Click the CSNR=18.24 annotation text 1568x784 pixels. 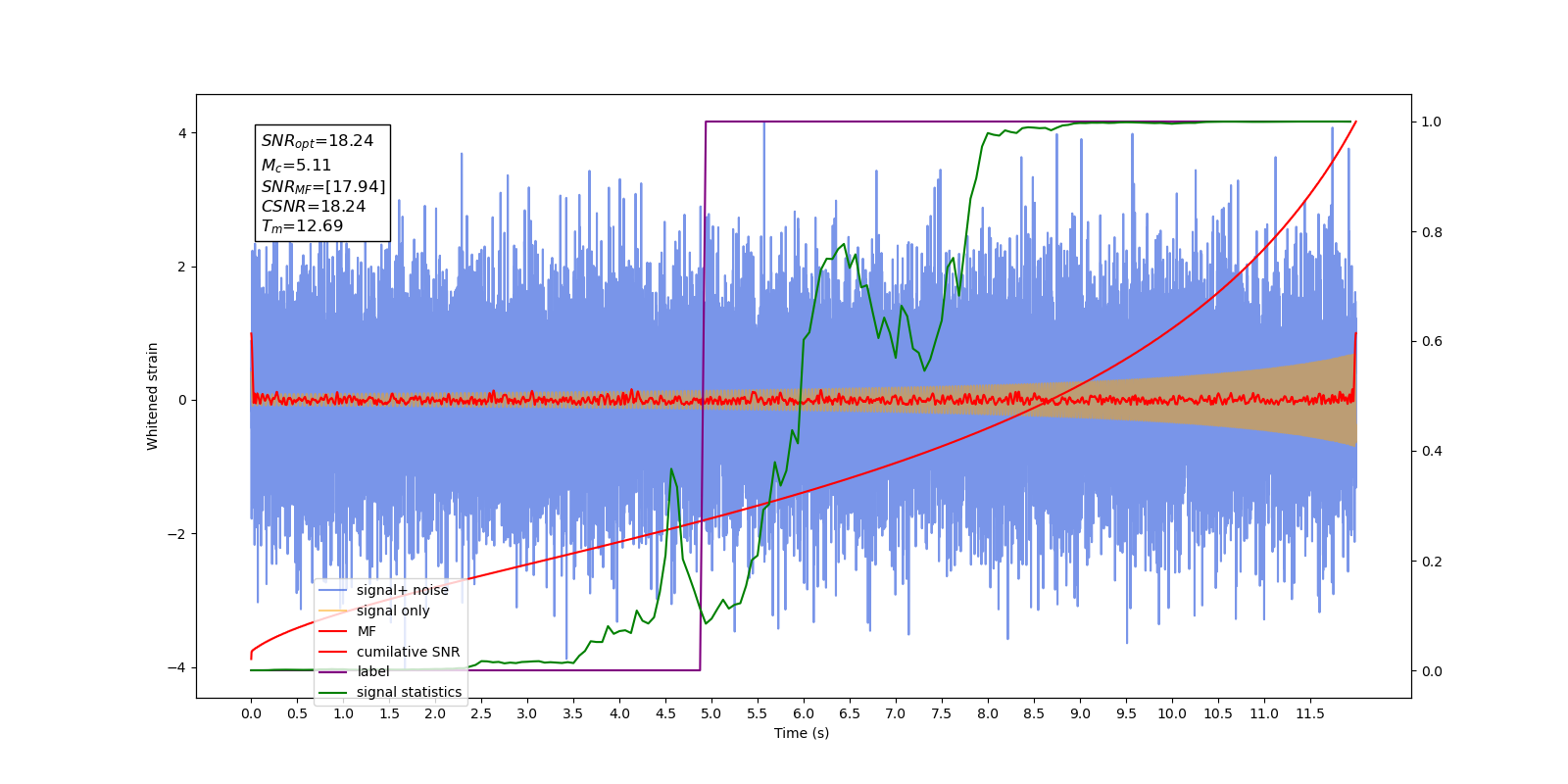pyautogui.click(x=314, y=207)
